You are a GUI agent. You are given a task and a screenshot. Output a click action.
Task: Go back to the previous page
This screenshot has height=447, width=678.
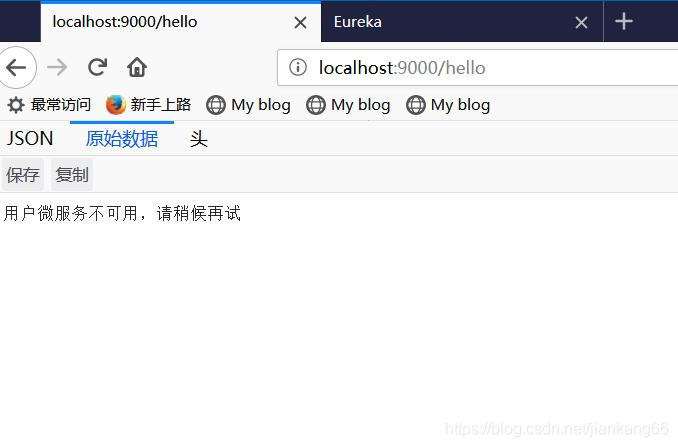click(x=16, y=67)
